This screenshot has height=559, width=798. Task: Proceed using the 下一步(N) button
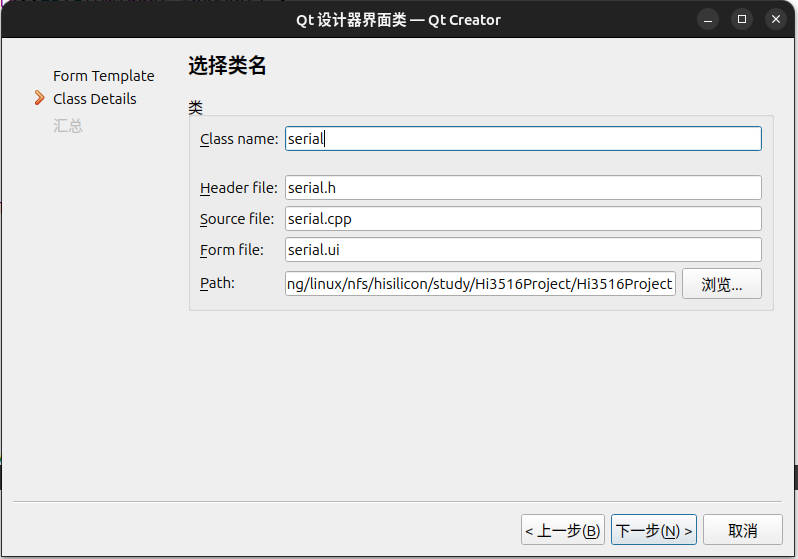click(653, 530)
